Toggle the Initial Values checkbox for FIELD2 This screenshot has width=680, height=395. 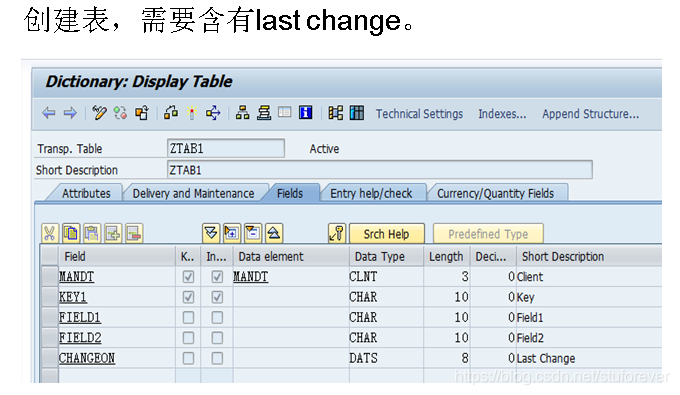click(x=217, y=338)
